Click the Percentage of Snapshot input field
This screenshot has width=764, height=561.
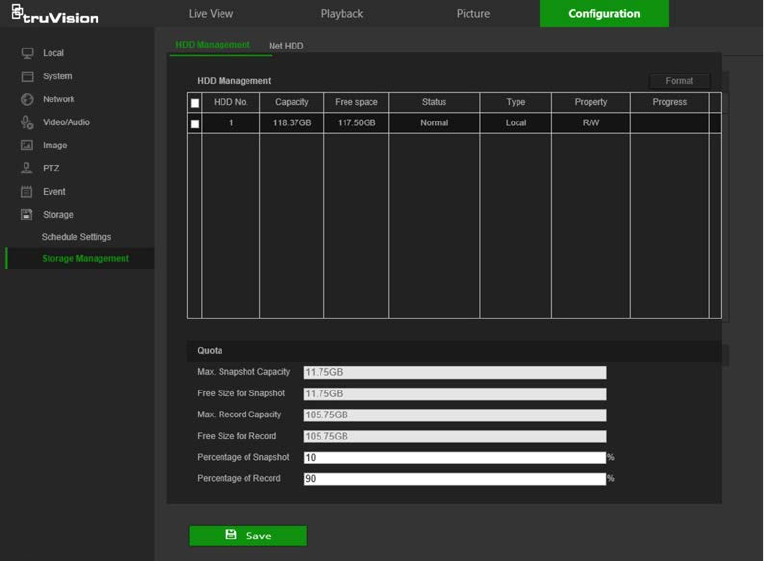pos(455,458)
